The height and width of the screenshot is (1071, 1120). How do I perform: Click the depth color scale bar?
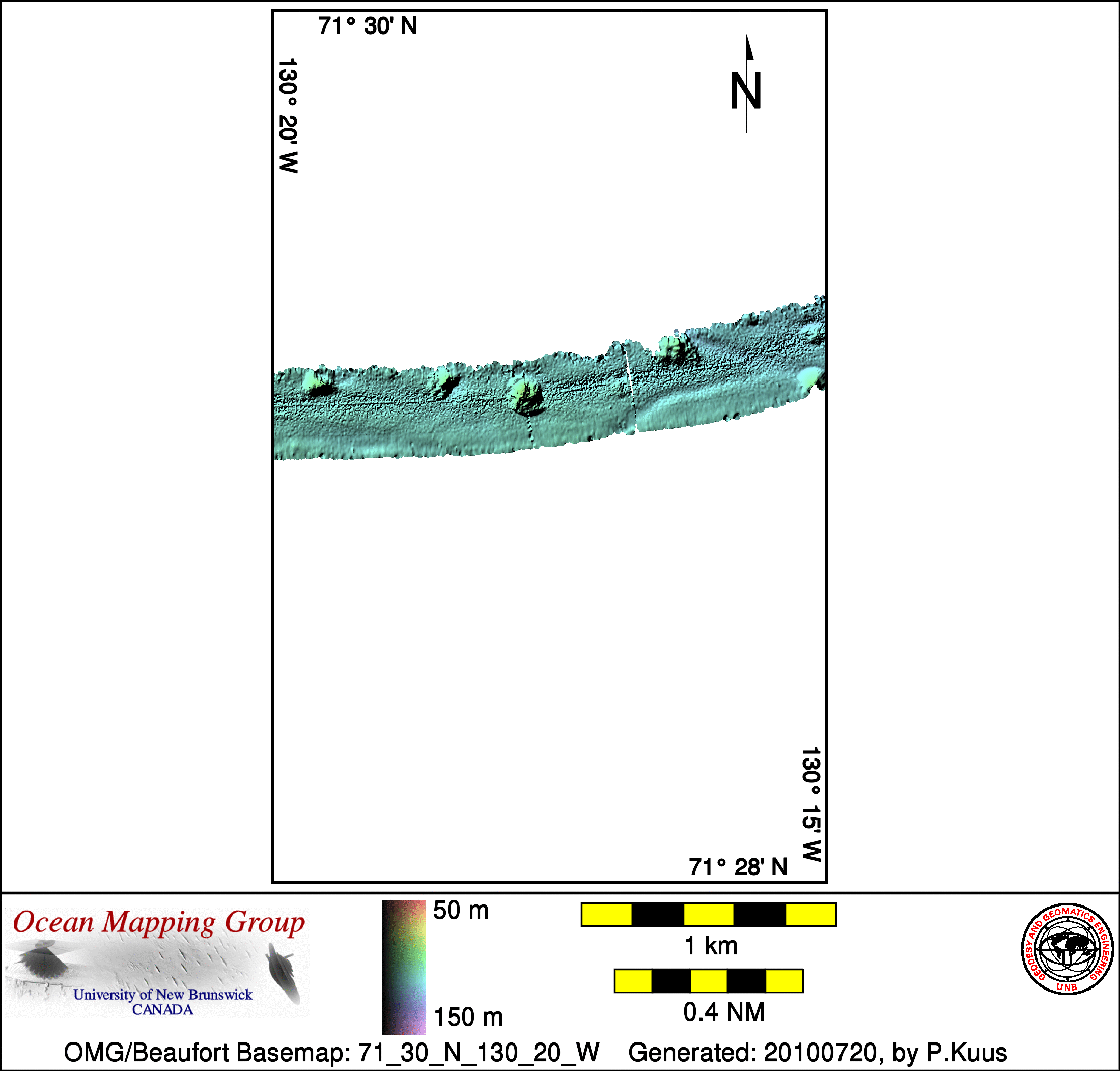coord(403,967)
